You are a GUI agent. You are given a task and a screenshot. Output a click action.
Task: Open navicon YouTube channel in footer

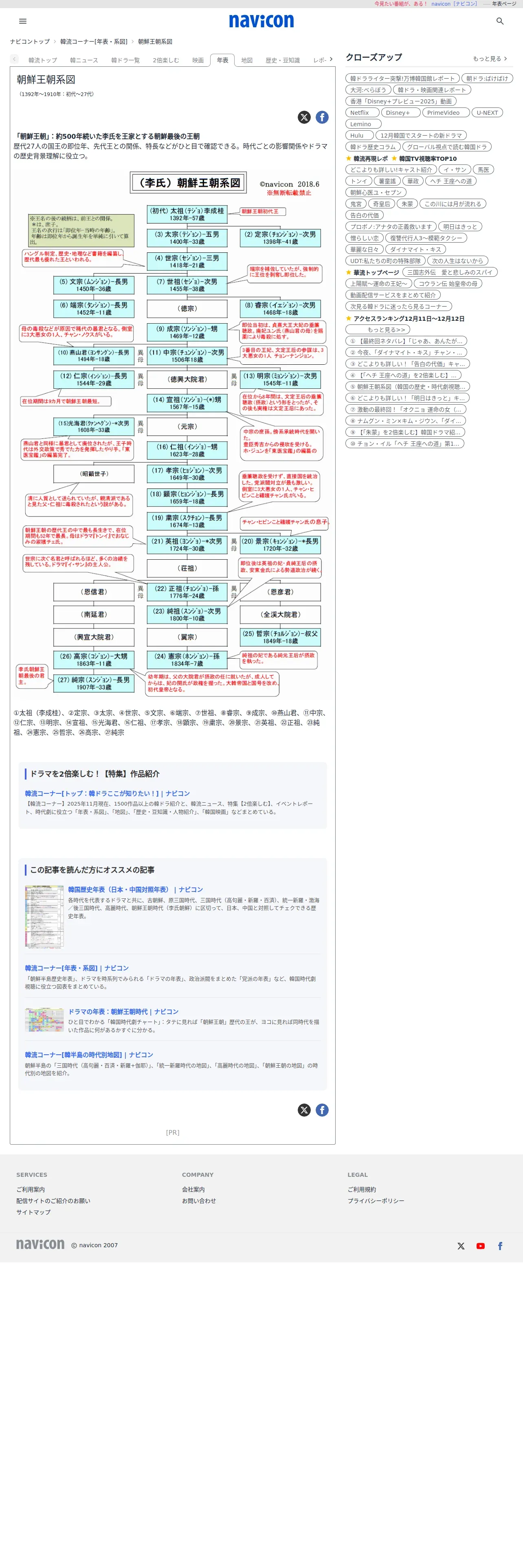tap(480, 1246)
